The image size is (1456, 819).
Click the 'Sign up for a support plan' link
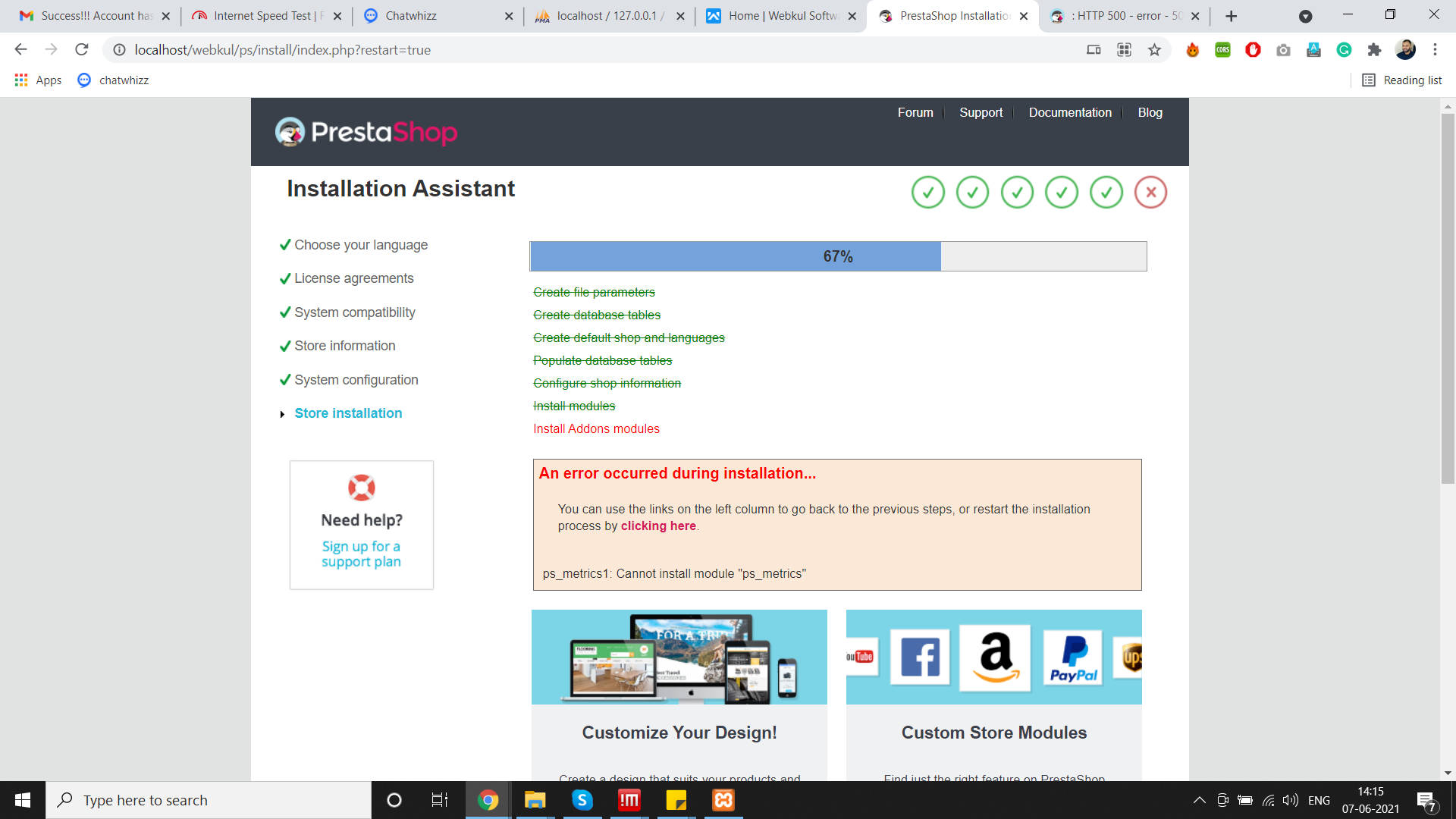click(361, 554)
